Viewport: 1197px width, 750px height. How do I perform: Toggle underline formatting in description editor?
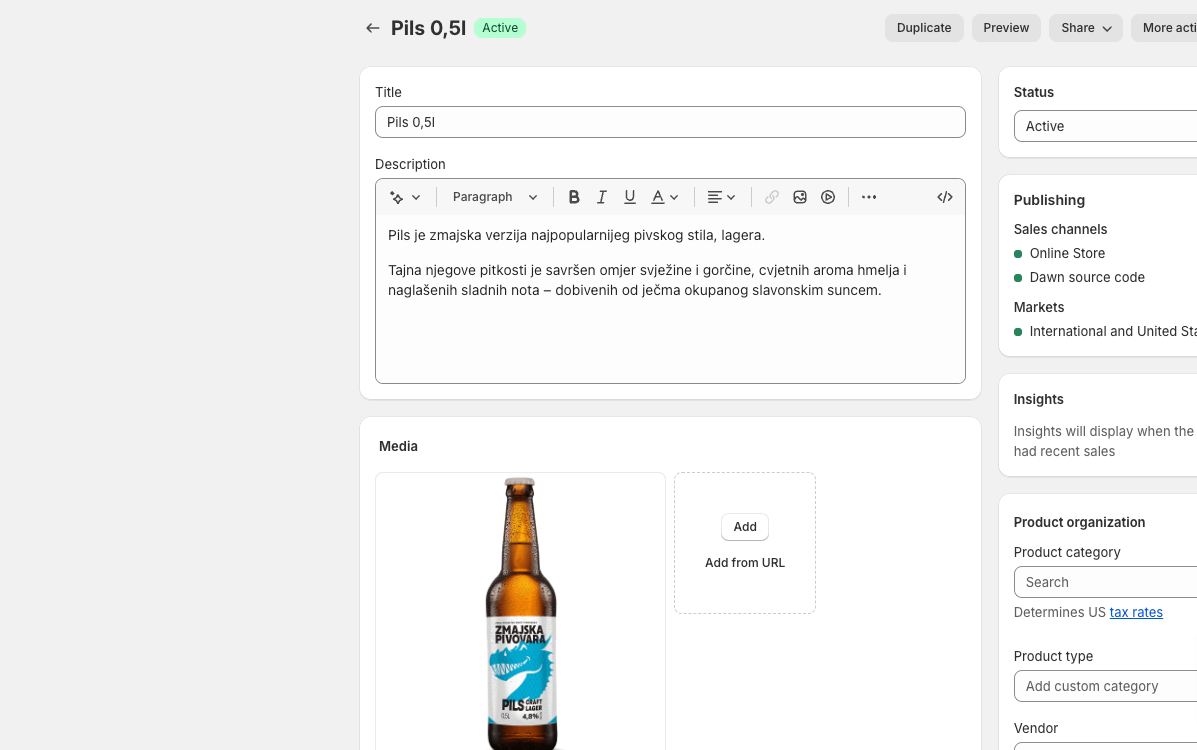[x=630, y=197]
